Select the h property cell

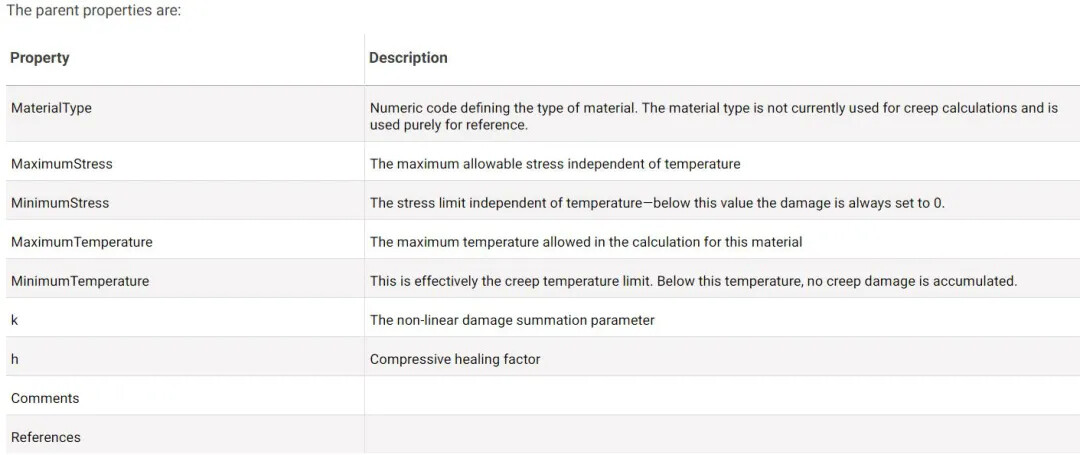click(15, 359)
